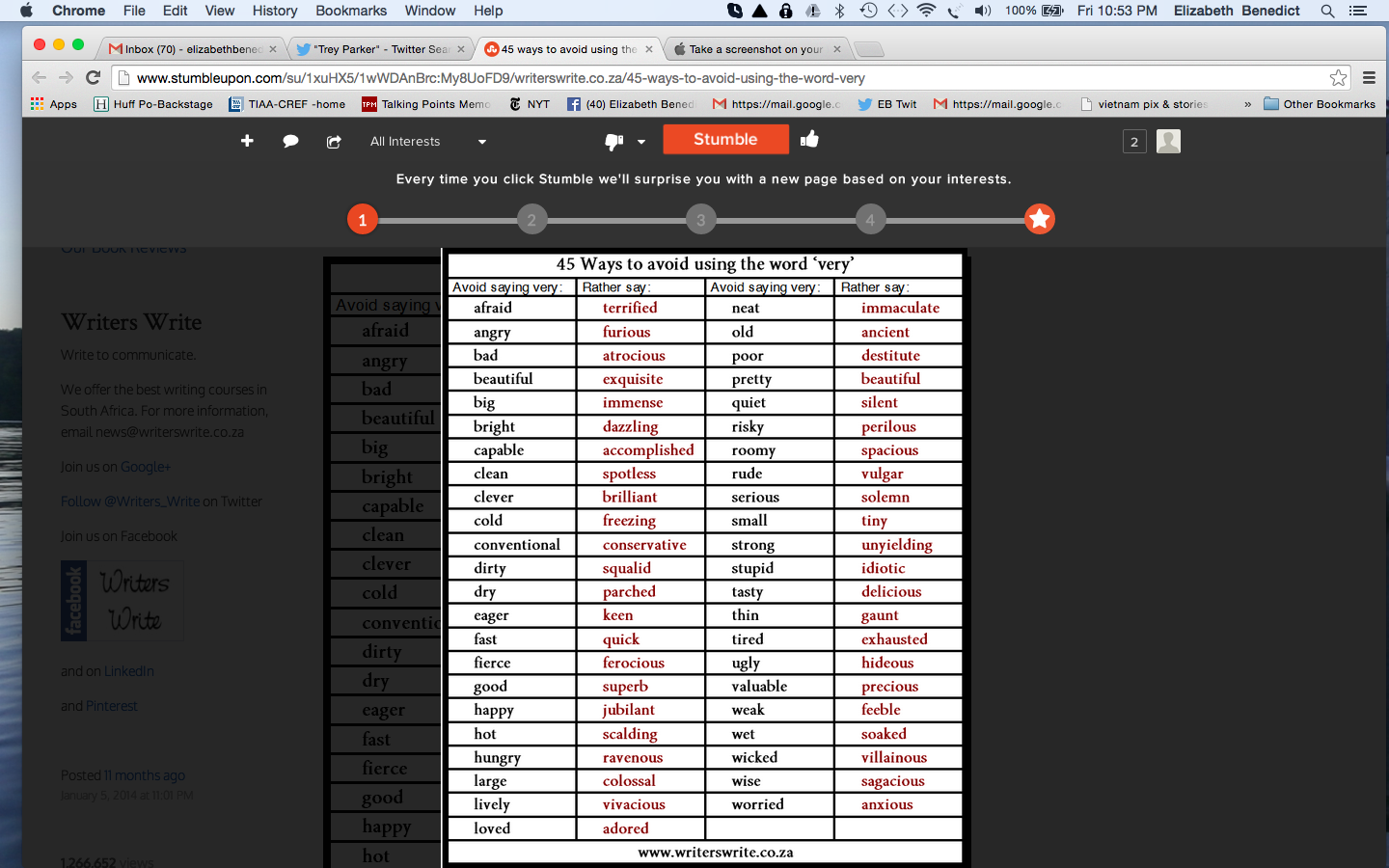1389x868 pixels.
Task: Open vietnam pix & stories bookmark
Action: [x=1144, y=104]
